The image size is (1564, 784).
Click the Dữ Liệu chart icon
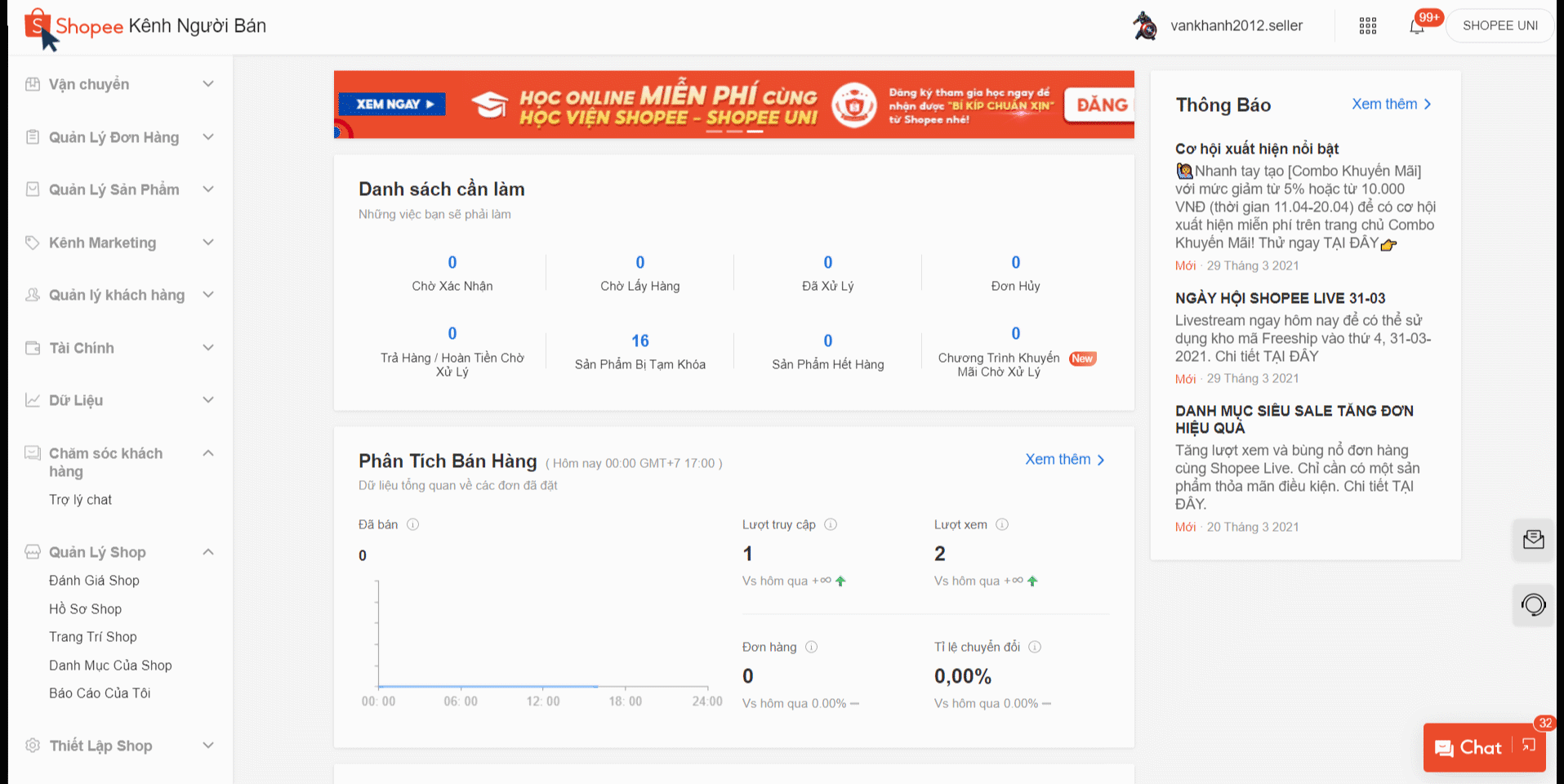click(33, 400)
